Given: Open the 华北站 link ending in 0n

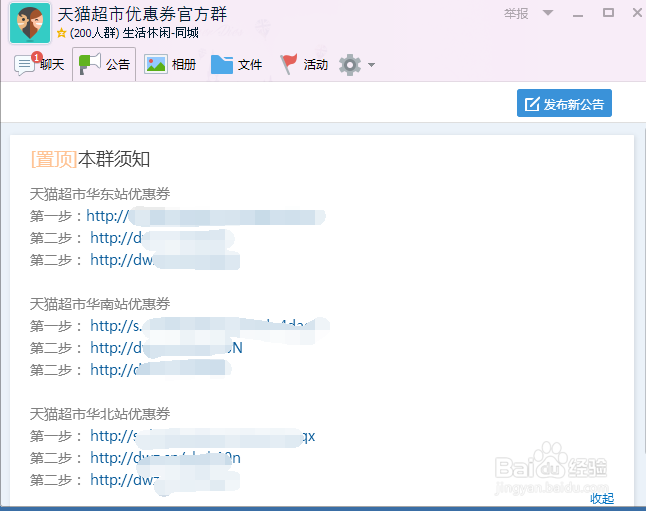Looking at the screenshot, I should pos(165,458).
